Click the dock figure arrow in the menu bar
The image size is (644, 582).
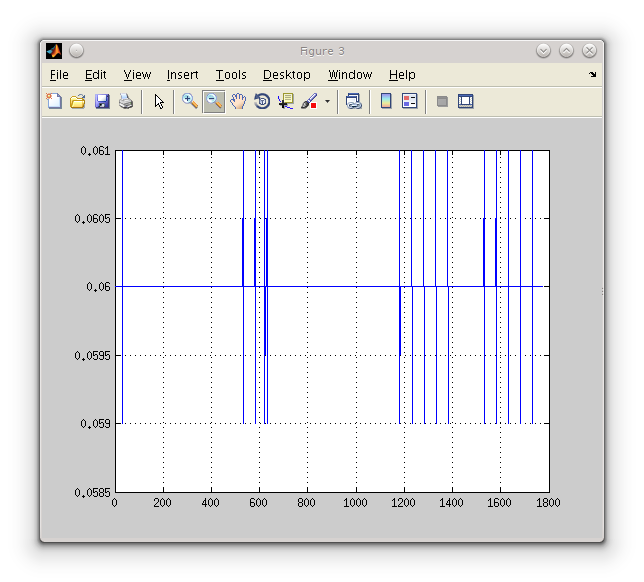592,75
